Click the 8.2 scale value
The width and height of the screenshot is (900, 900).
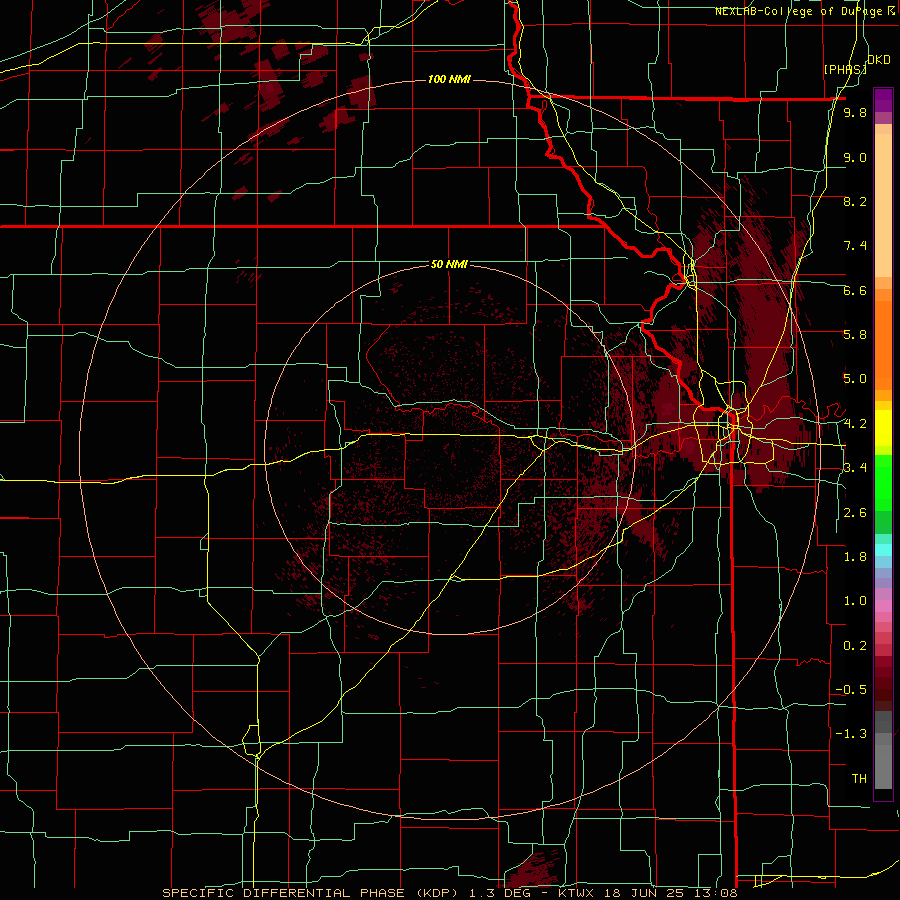[x=855, y=201]
